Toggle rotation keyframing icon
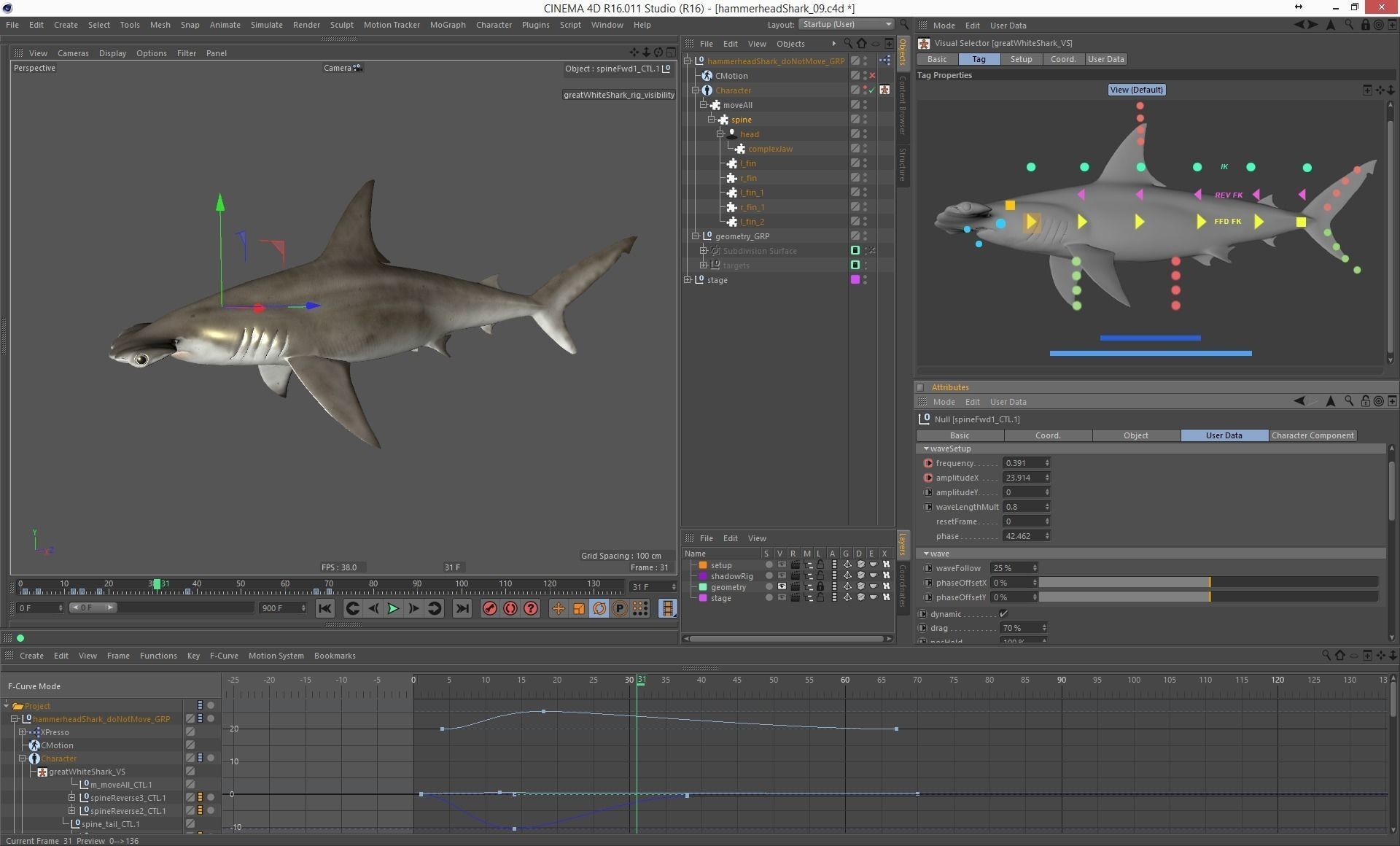Screen dimensions: 1400x846 (x=599, y=608)
